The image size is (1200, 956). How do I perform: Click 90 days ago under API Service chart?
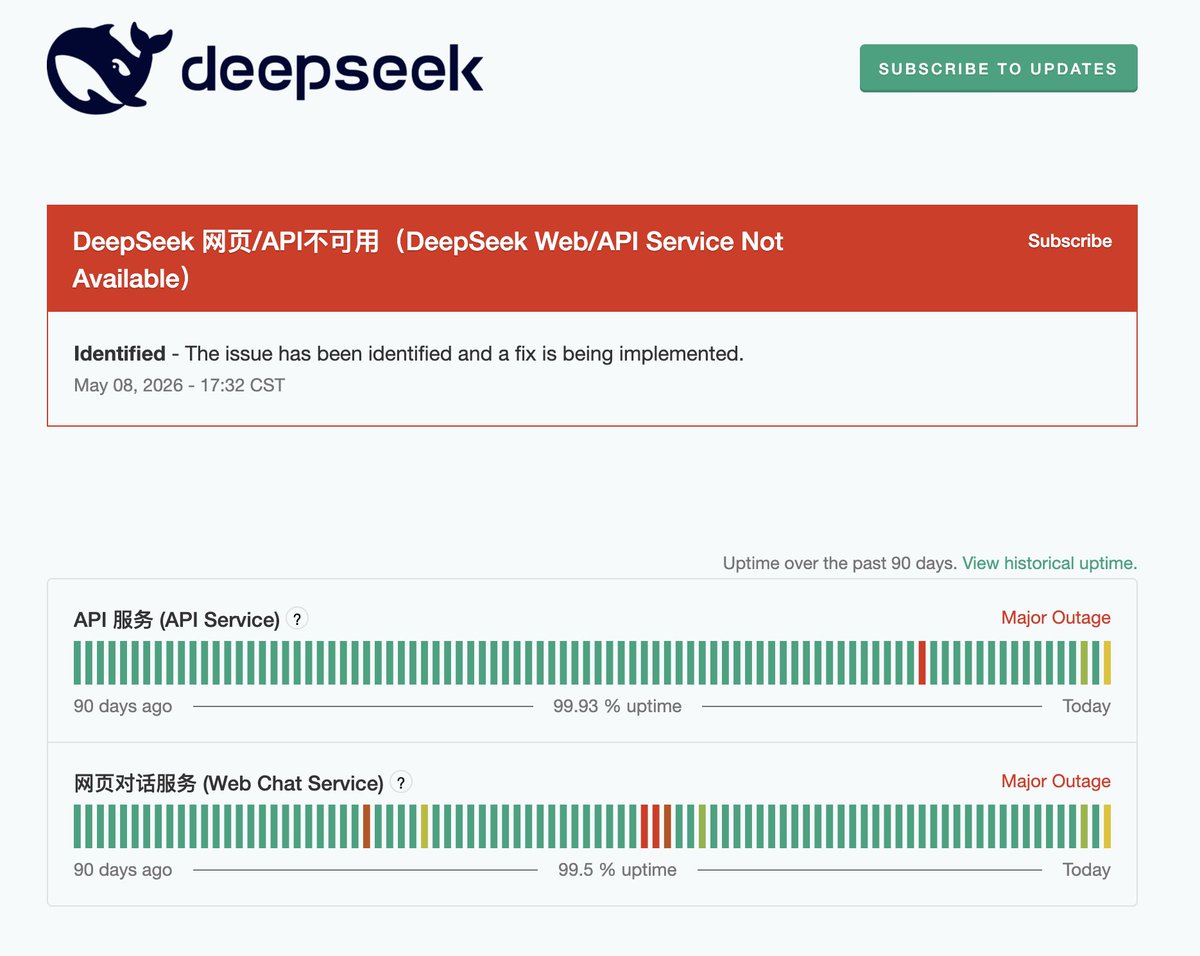click(123, 706)
